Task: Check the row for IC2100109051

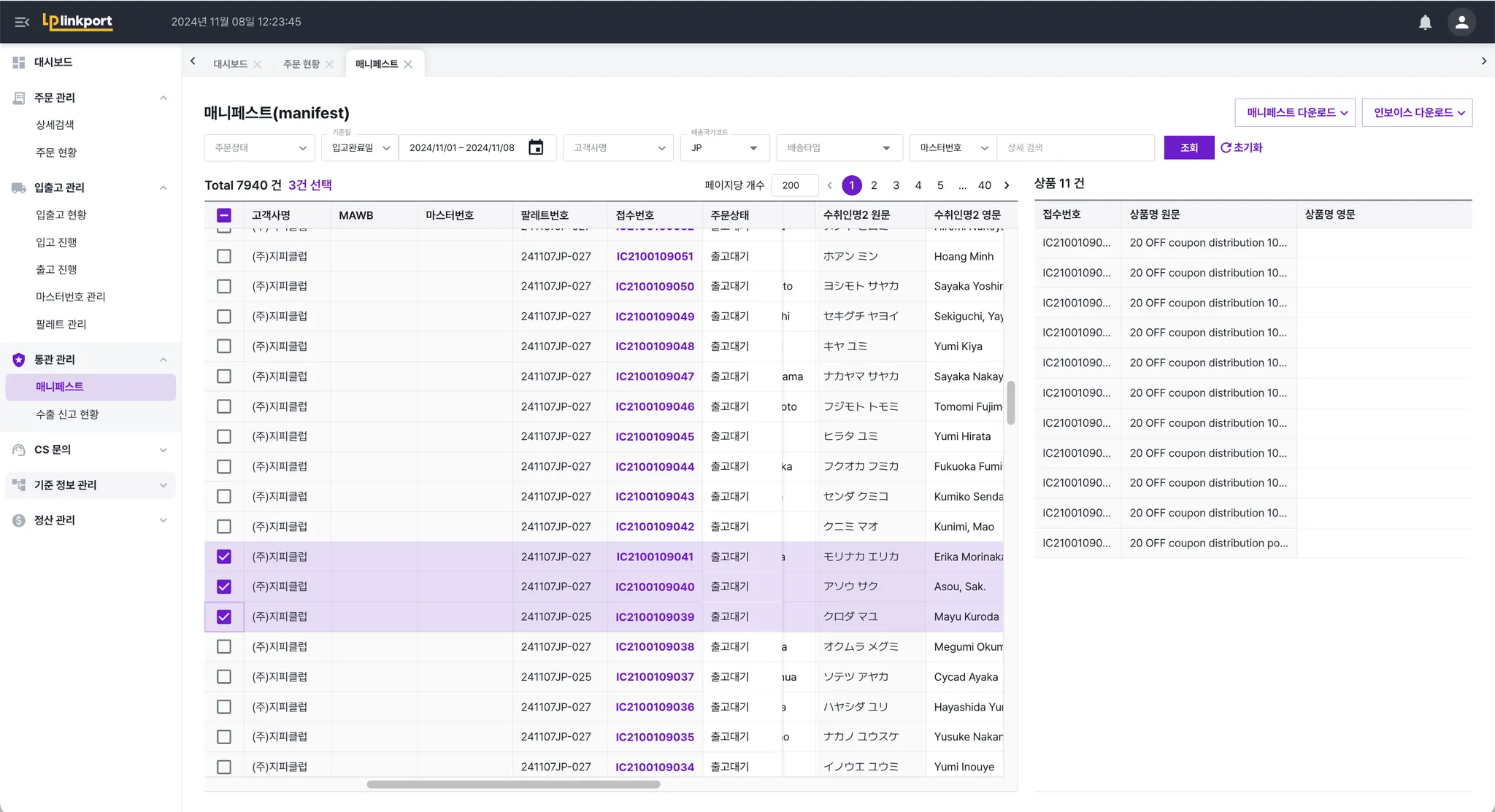Action: coord(224,256)
